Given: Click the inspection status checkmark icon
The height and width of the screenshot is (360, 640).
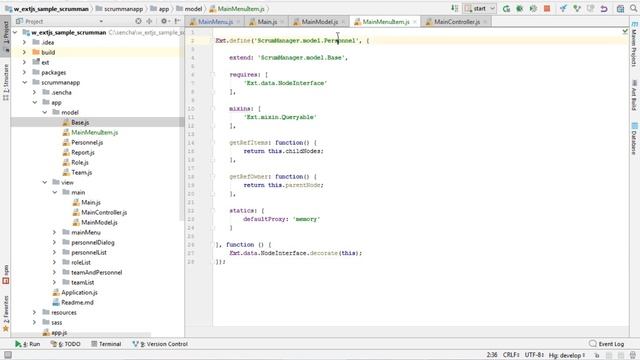Looking at the screenshot, I should pos(625,31).
